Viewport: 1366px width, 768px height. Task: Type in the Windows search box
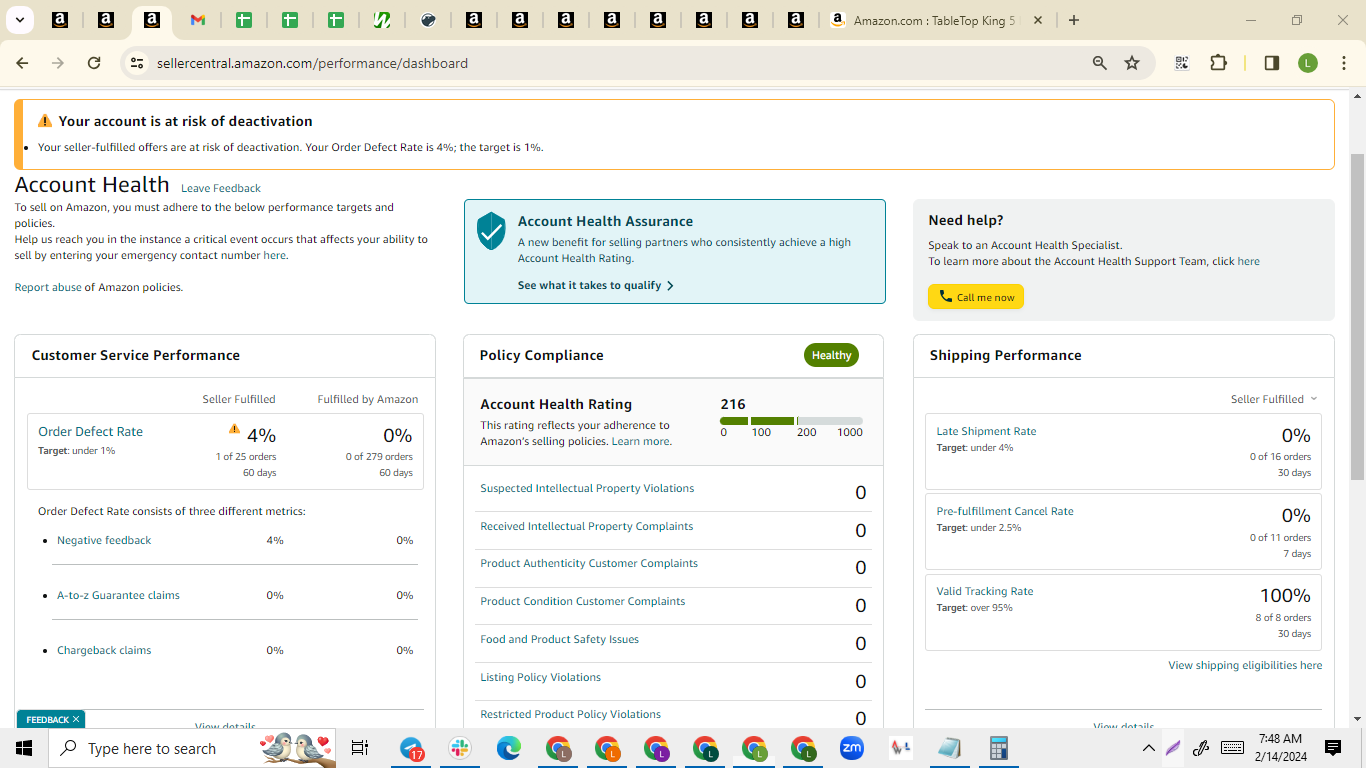tap(190, 748)
